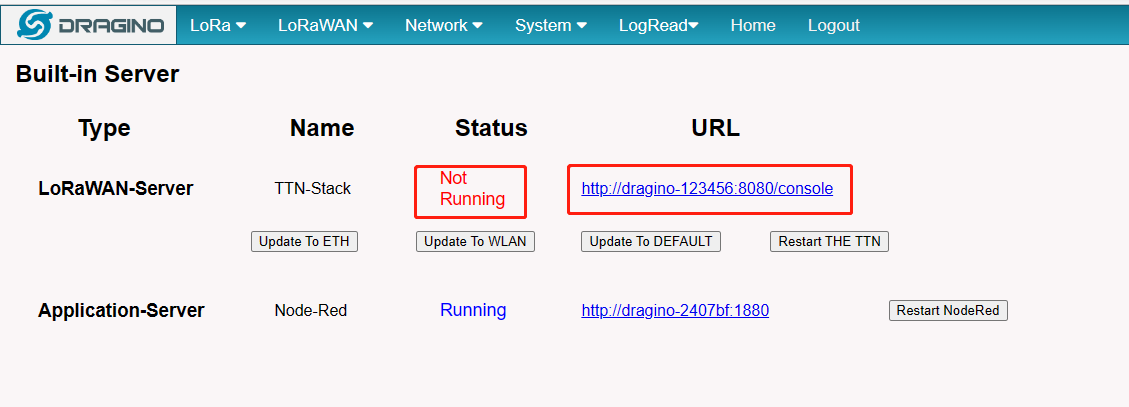Click the LoRaWAN-Server type label
Image resolution: width=1129 pixels, height=407 pixels.
pos(116,189)
